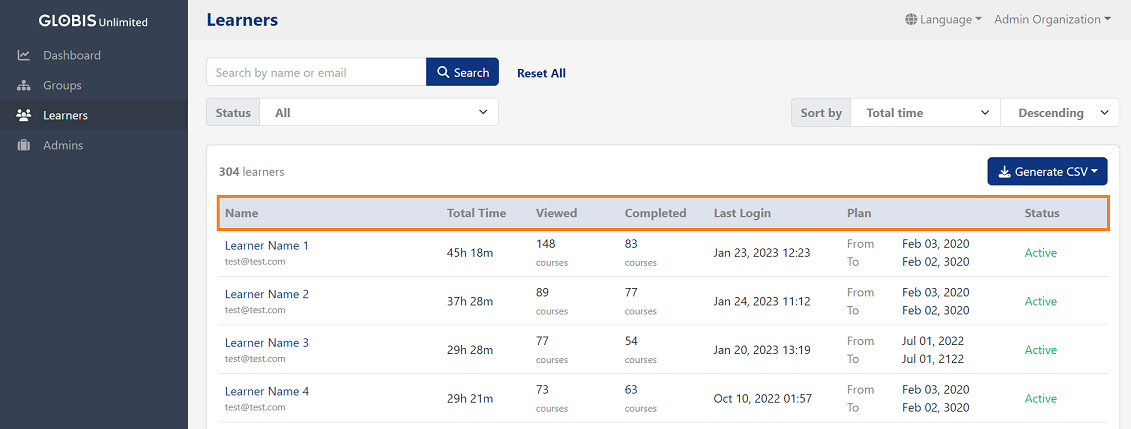The image size is (1131, 429).
Task: Click the Completed column header
Action: point(655,213)
